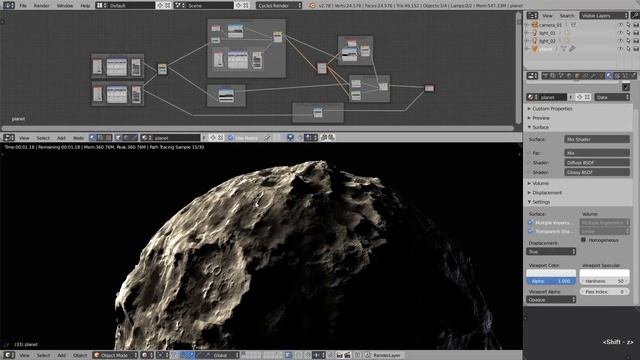640x360 pixels.
Task: Toggle planet viewport visibility eye
Action: click(620, 49)
